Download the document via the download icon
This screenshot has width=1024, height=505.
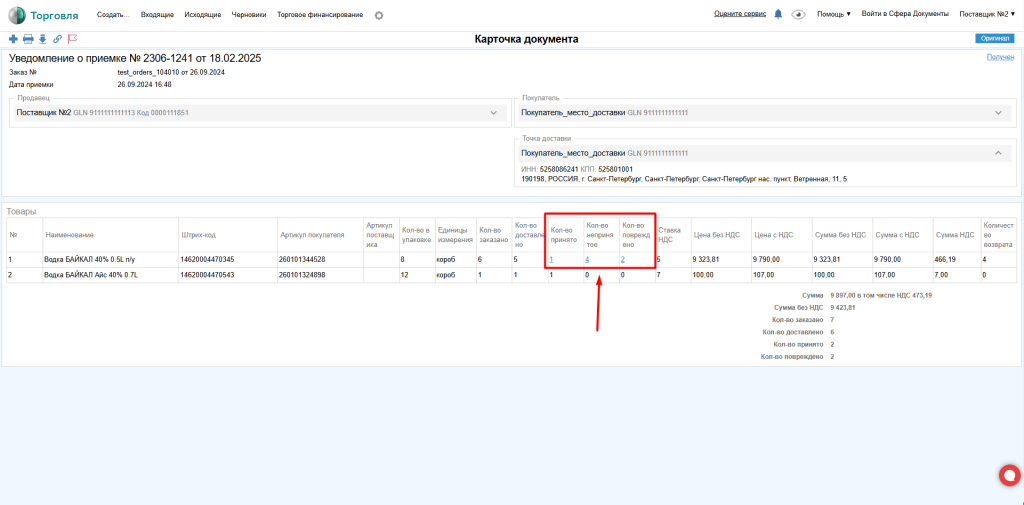point(43,39)
